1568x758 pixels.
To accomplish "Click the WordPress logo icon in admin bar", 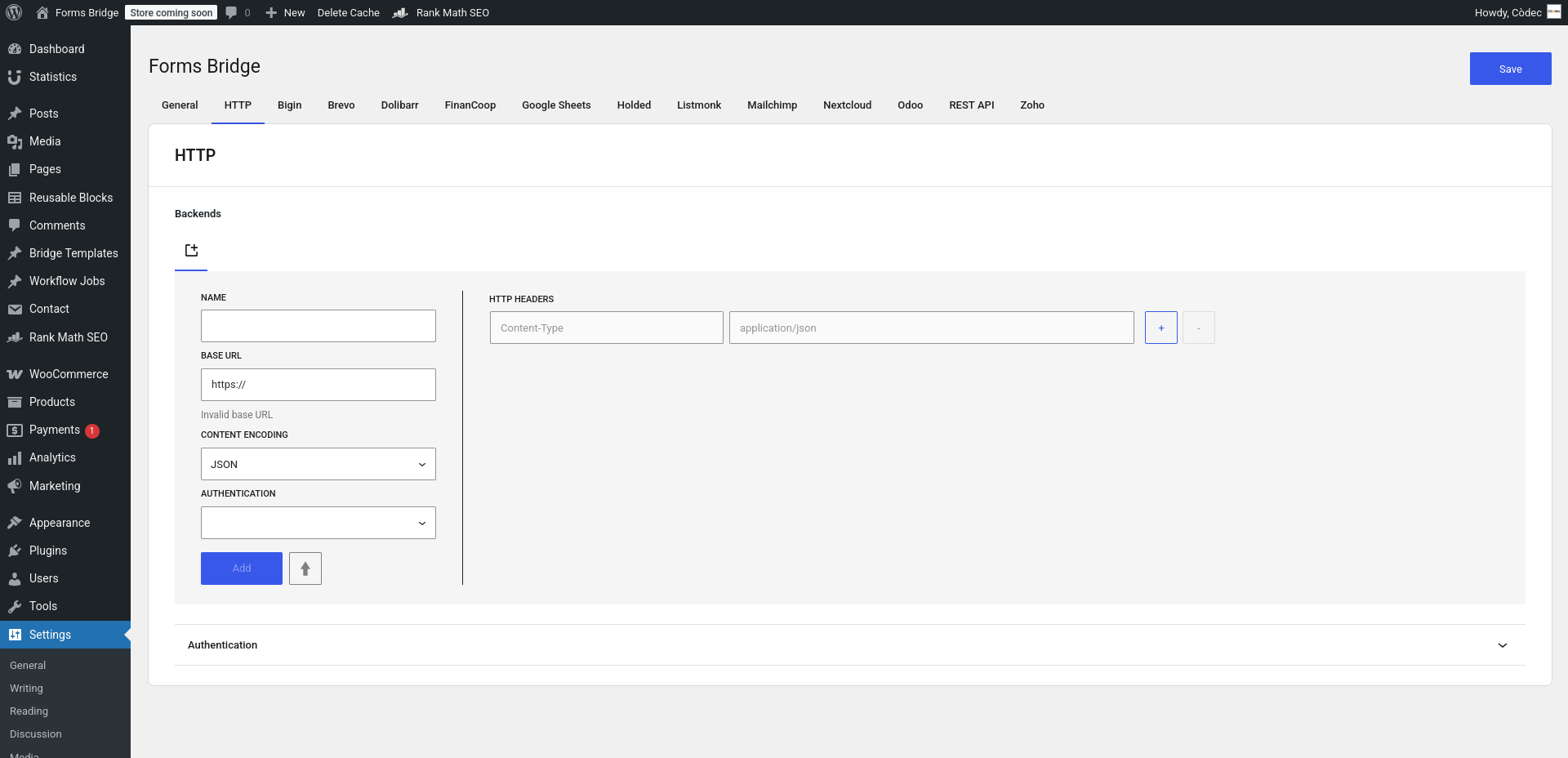I will (14, 12).
